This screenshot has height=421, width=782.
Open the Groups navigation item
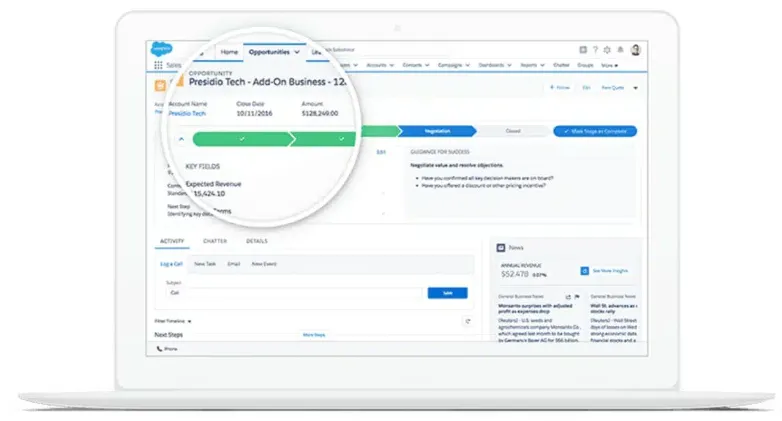pyautogui.click(x=586, y=65)
